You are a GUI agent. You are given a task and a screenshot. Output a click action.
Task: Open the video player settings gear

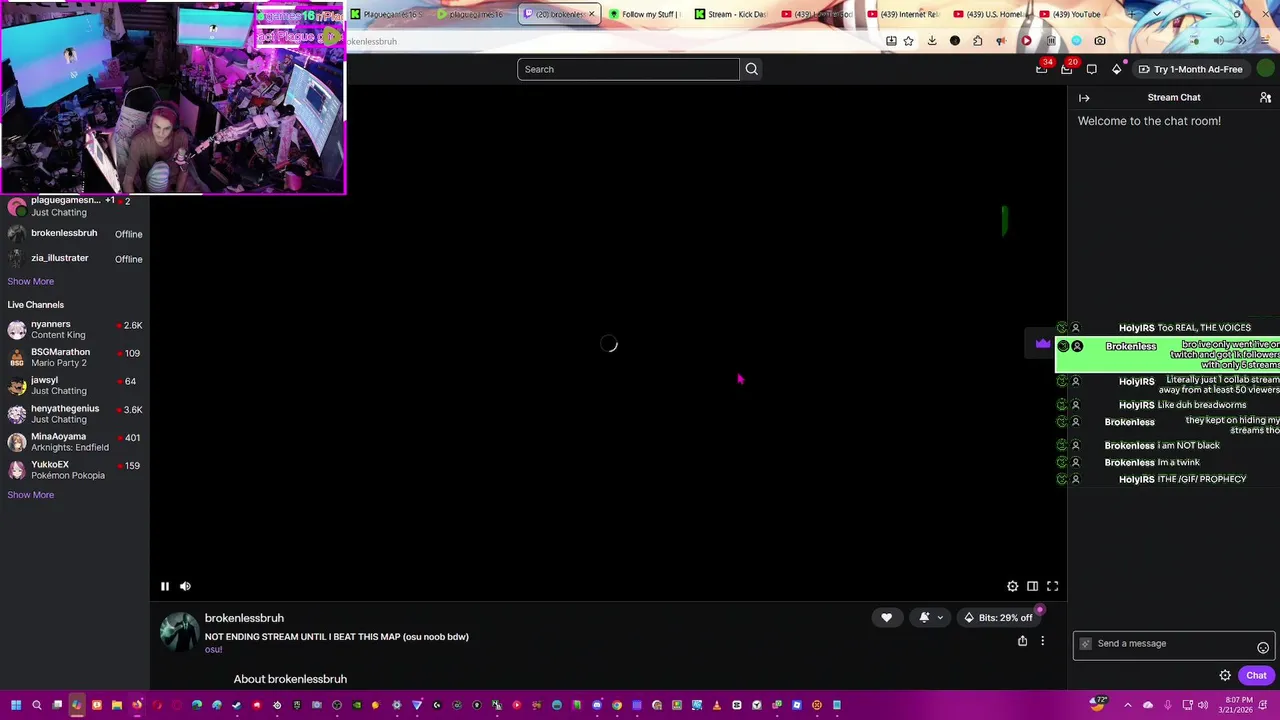click(1012, 586)
